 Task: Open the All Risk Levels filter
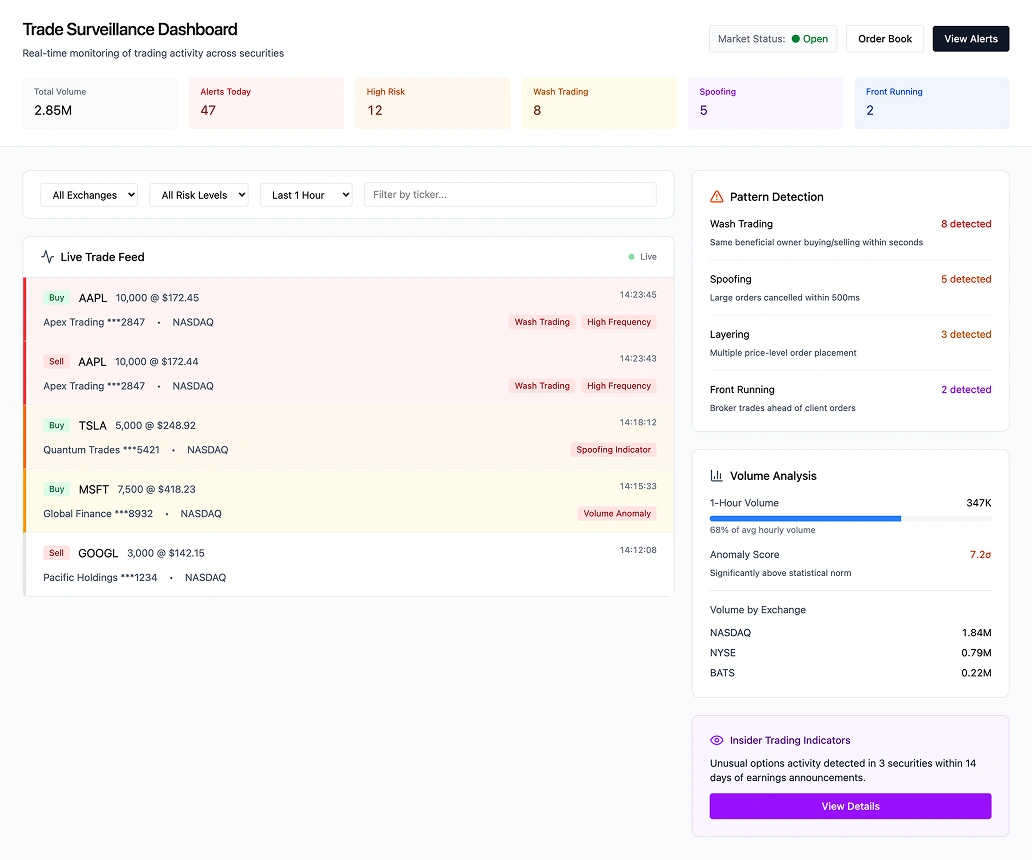[x=199, y=195]
